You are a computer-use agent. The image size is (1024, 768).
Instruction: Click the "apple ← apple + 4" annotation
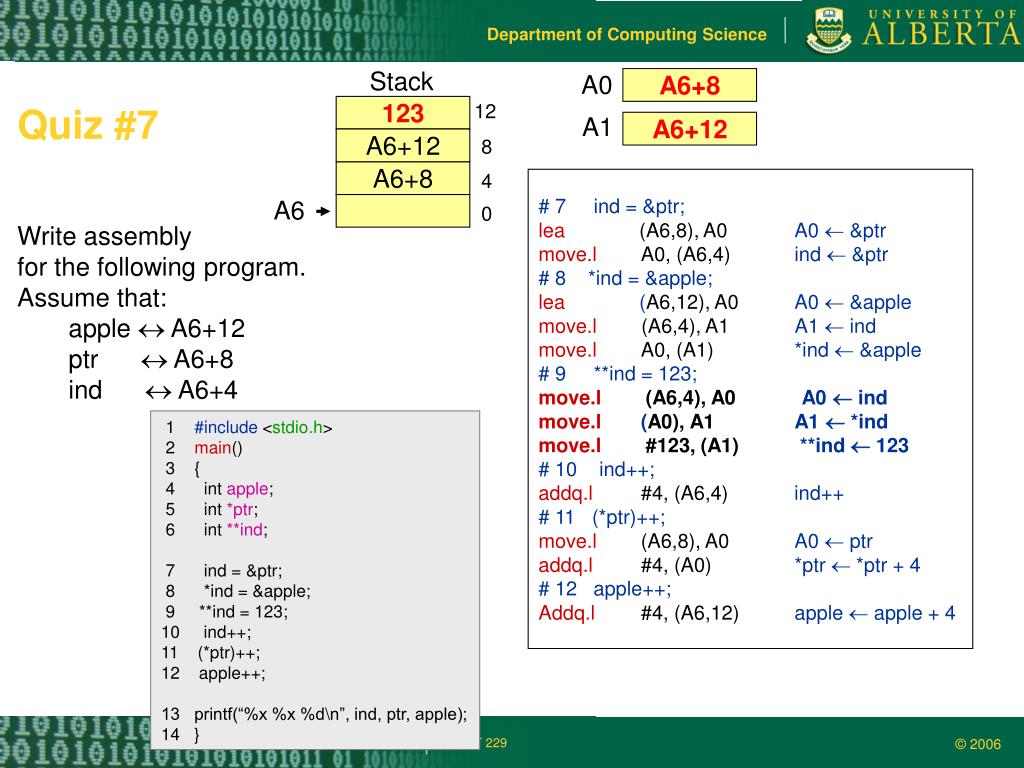874,613
